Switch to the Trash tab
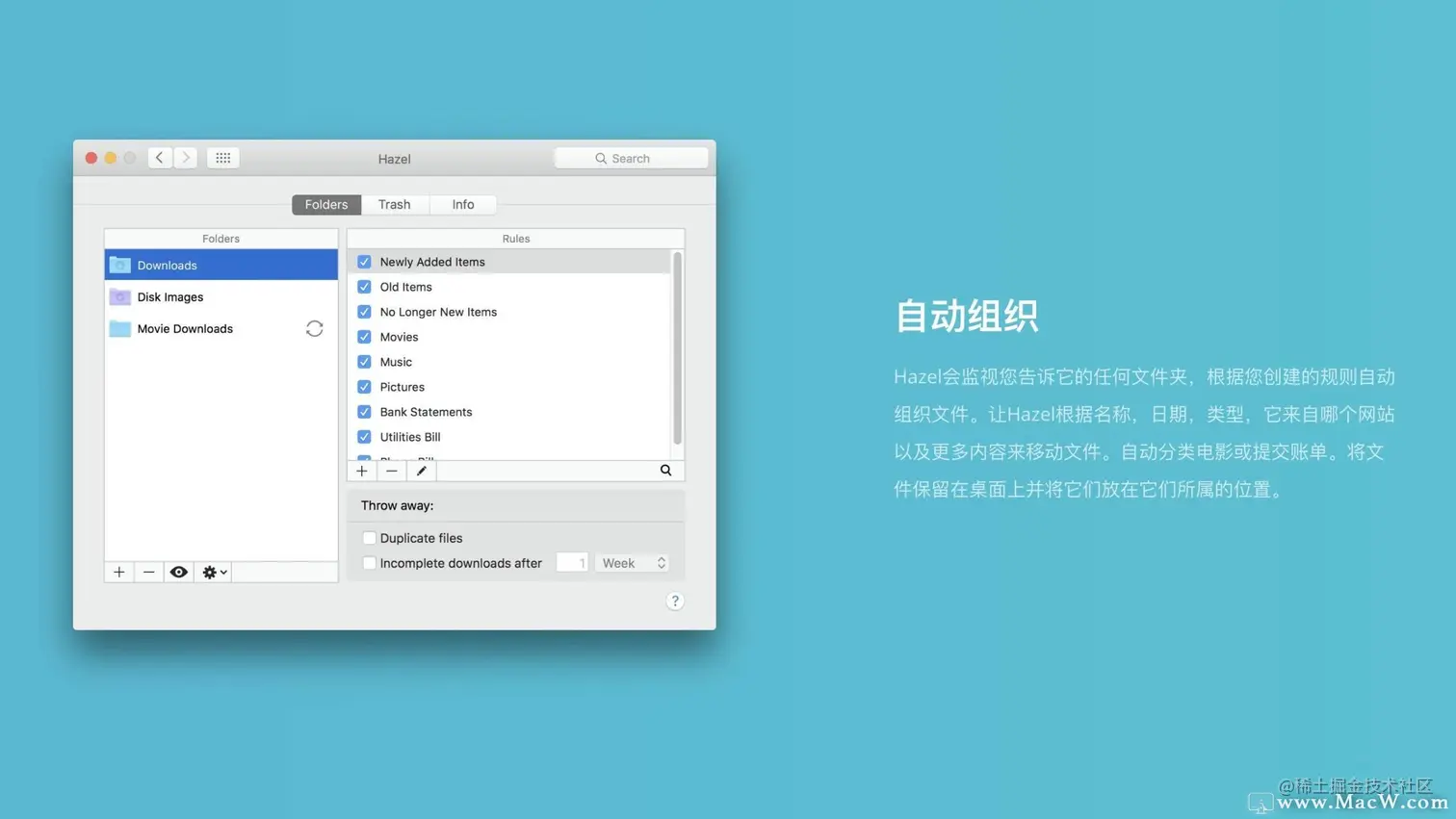The image size is (1456, 819). 394,204
